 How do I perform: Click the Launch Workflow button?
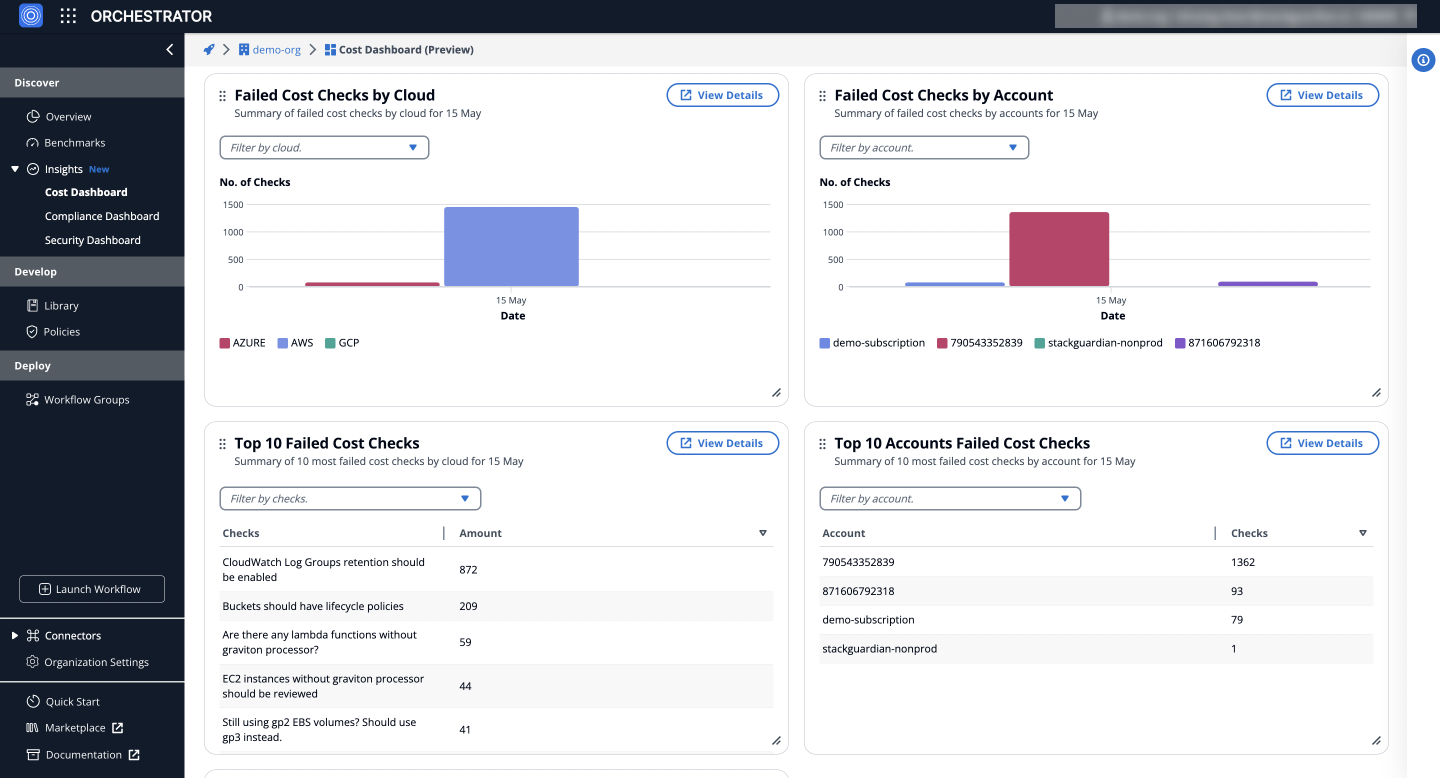(91, 588)
